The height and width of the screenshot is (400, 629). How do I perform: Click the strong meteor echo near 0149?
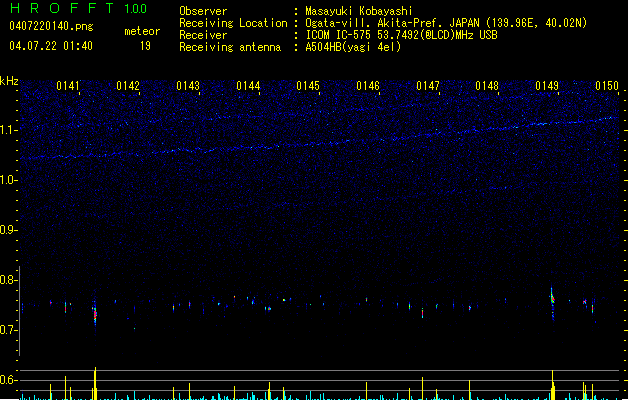click(552, 304)
